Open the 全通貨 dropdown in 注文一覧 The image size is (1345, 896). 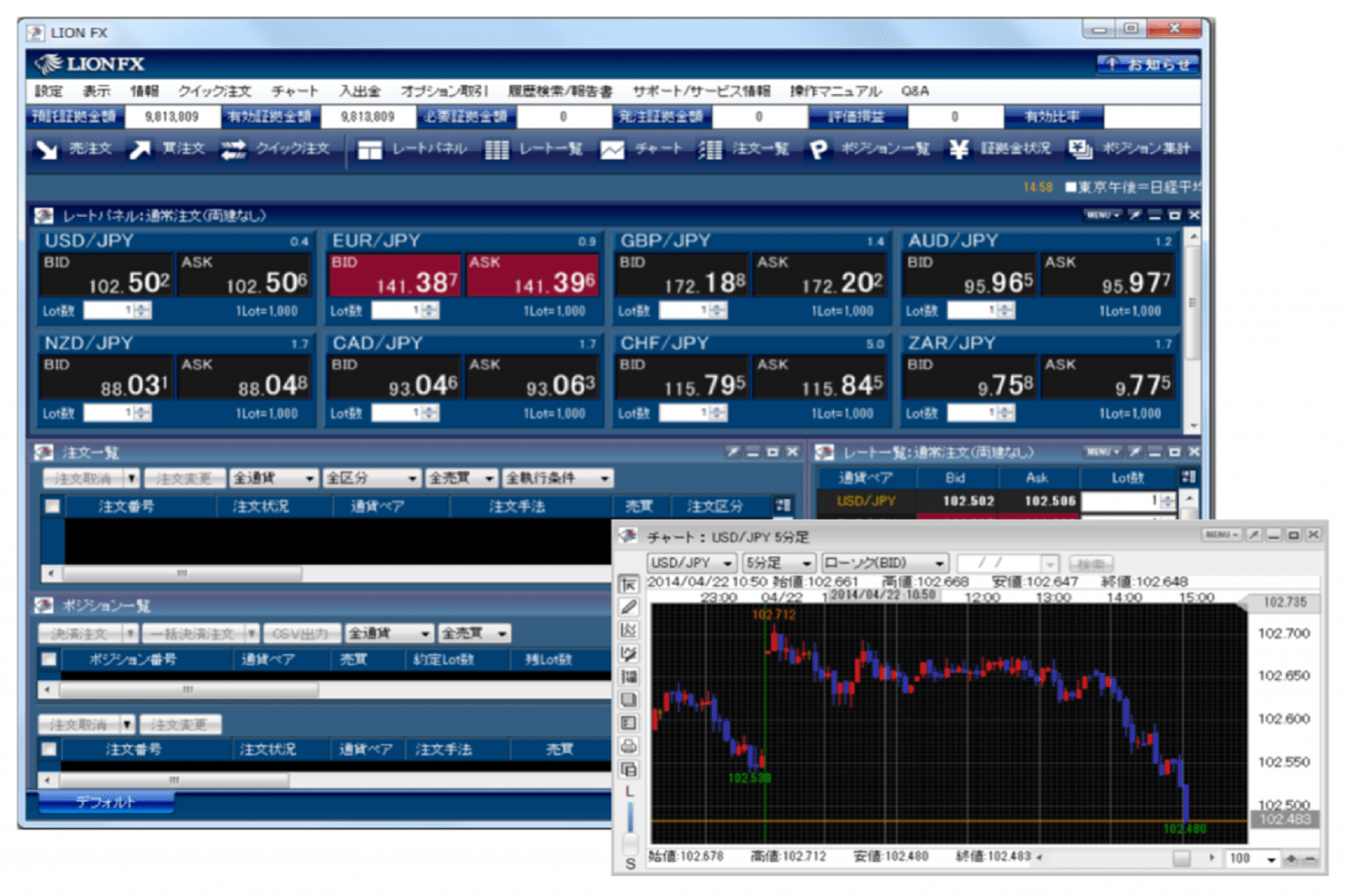(x=273, y=478)
